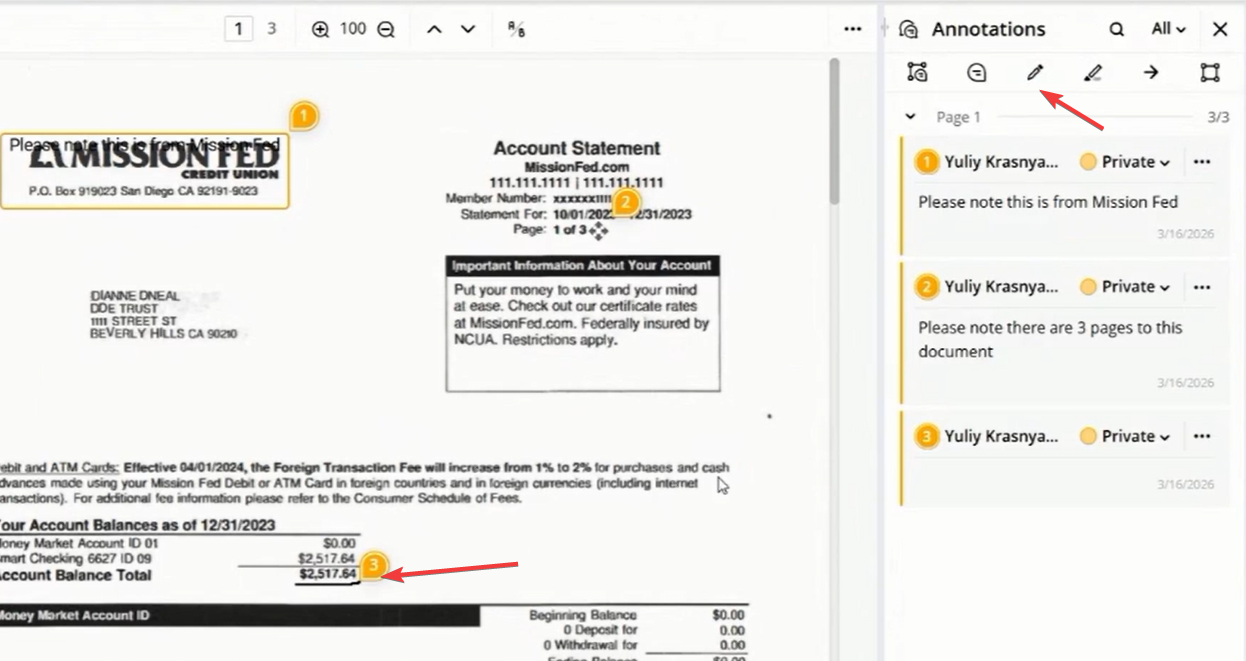This screenshot has width=1246, height=661.
Task: Go to next page with down arrow
Action: 468,29
